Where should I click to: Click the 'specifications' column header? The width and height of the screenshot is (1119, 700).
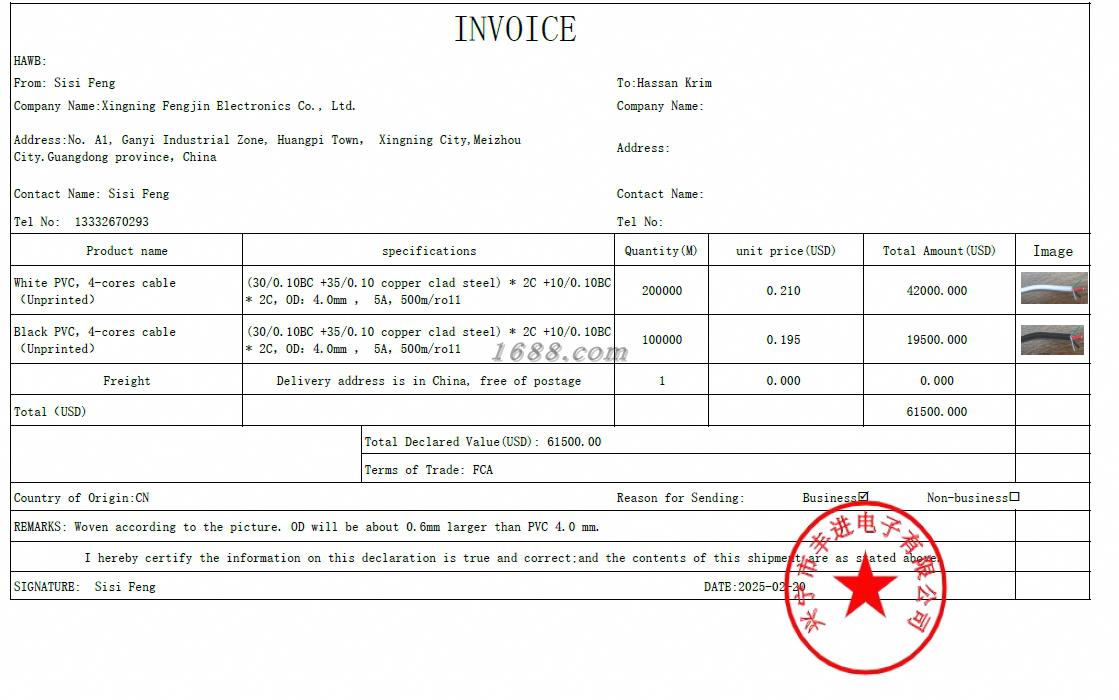coord(429,251)
